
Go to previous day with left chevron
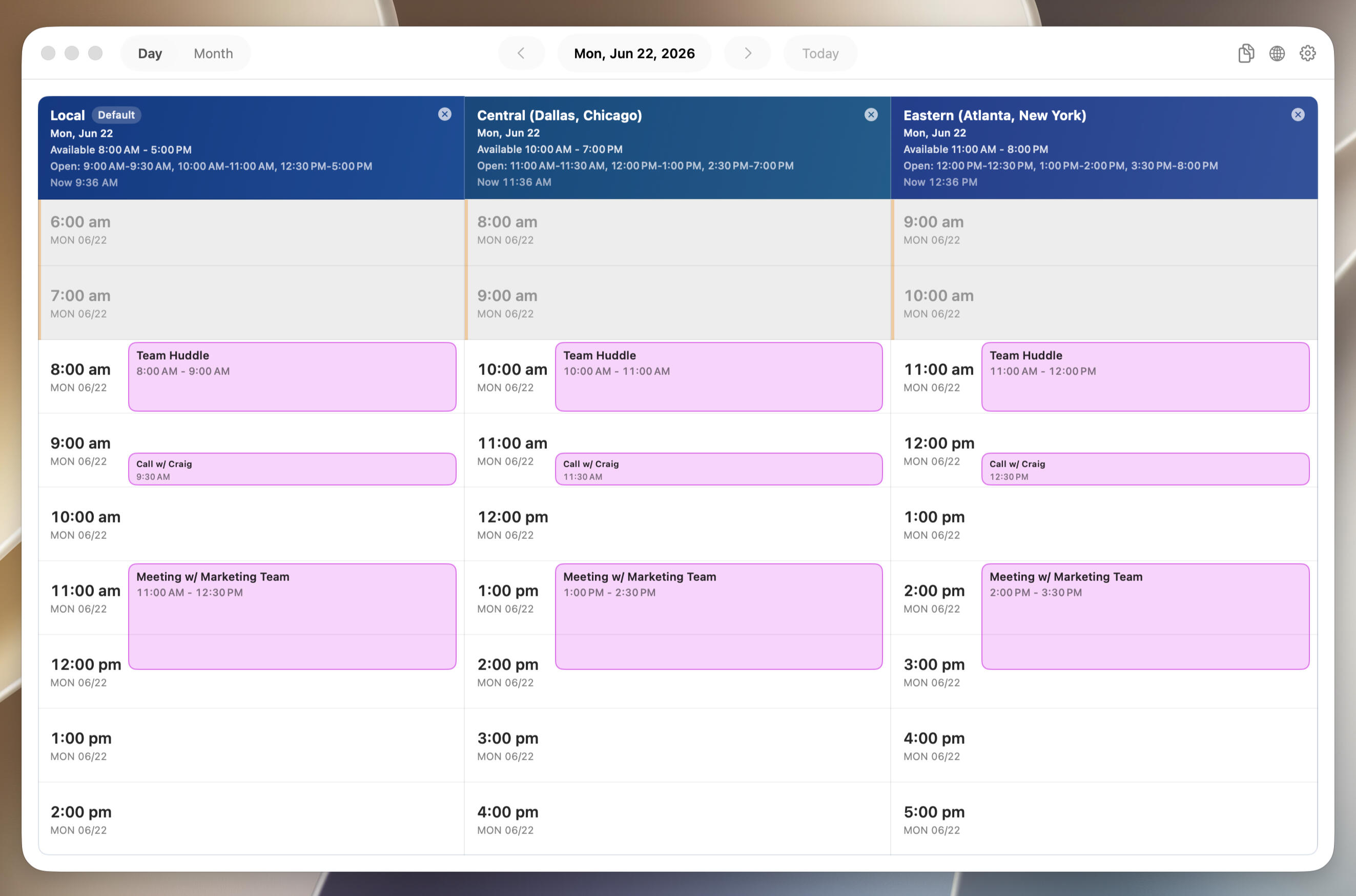(521, 53)
